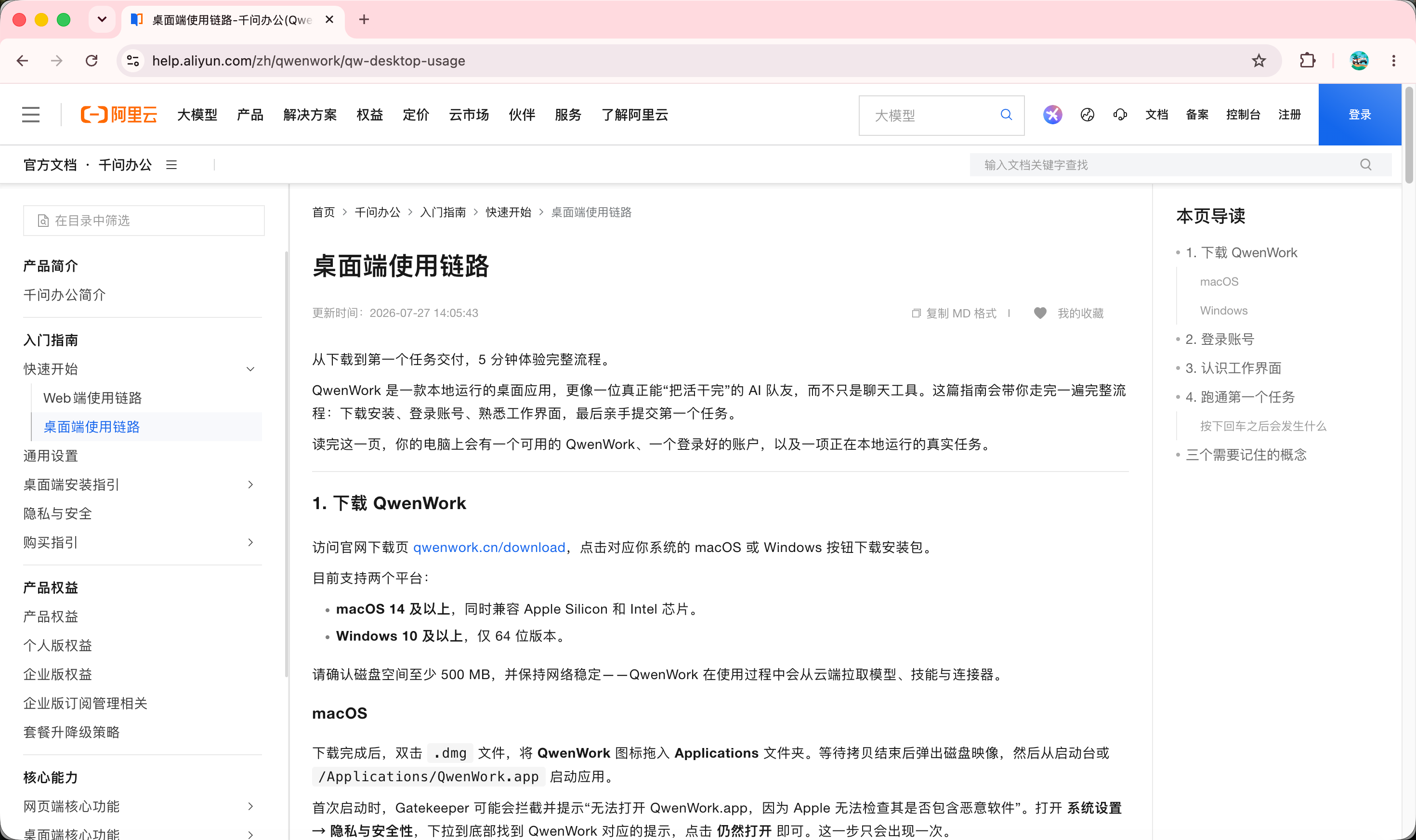
Task: Open the Chrome profile avatar
Action: click(1359, 61)
